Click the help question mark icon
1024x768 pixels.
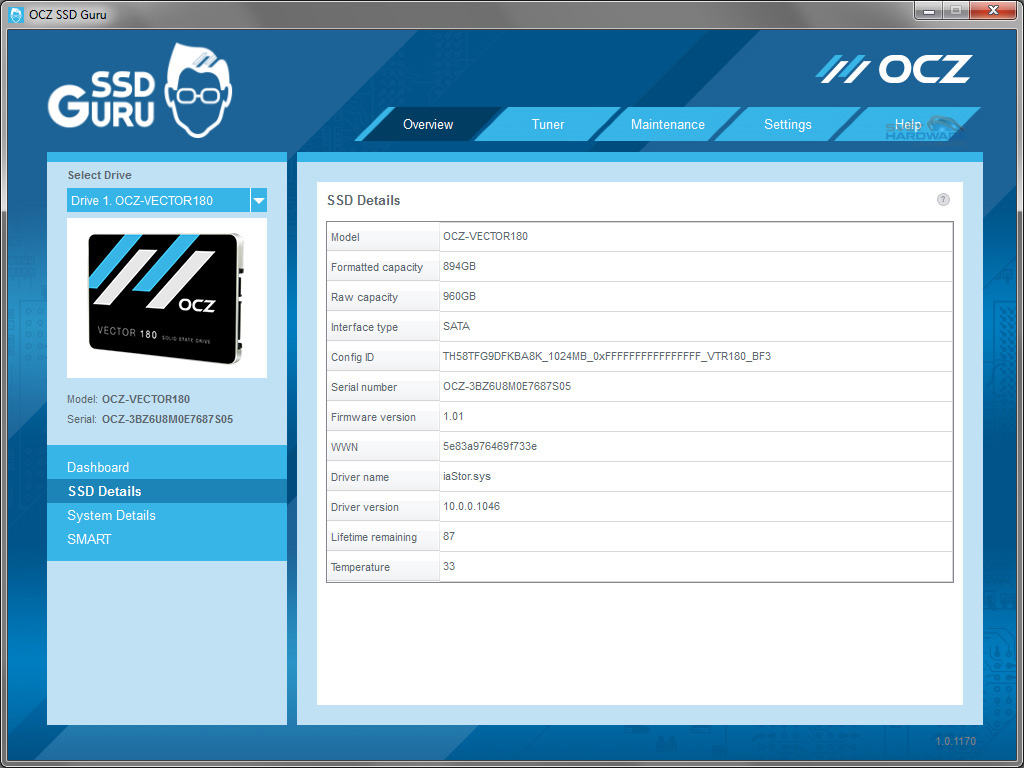pos(942,199)
